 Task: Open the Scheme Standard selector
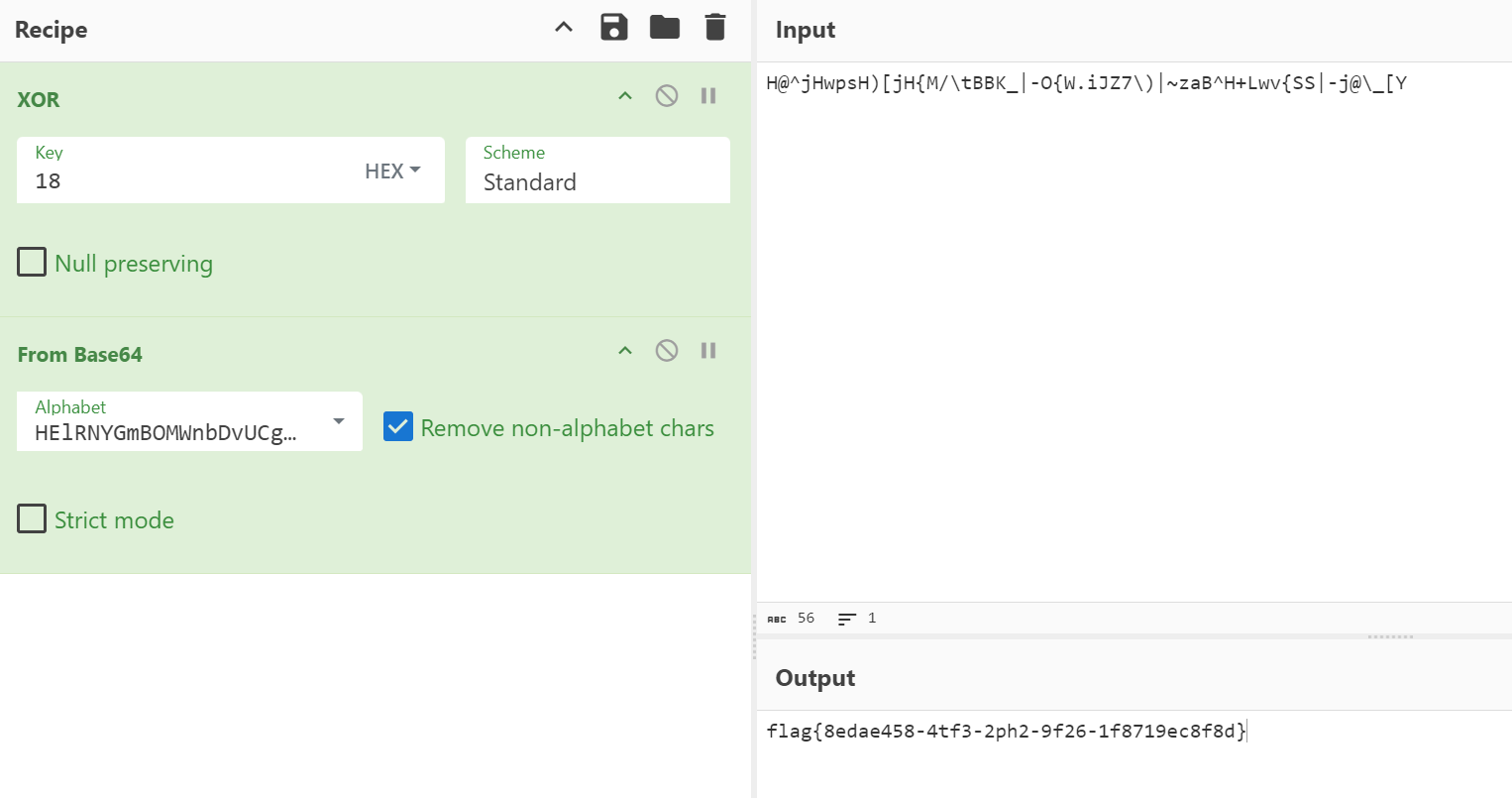597,181
